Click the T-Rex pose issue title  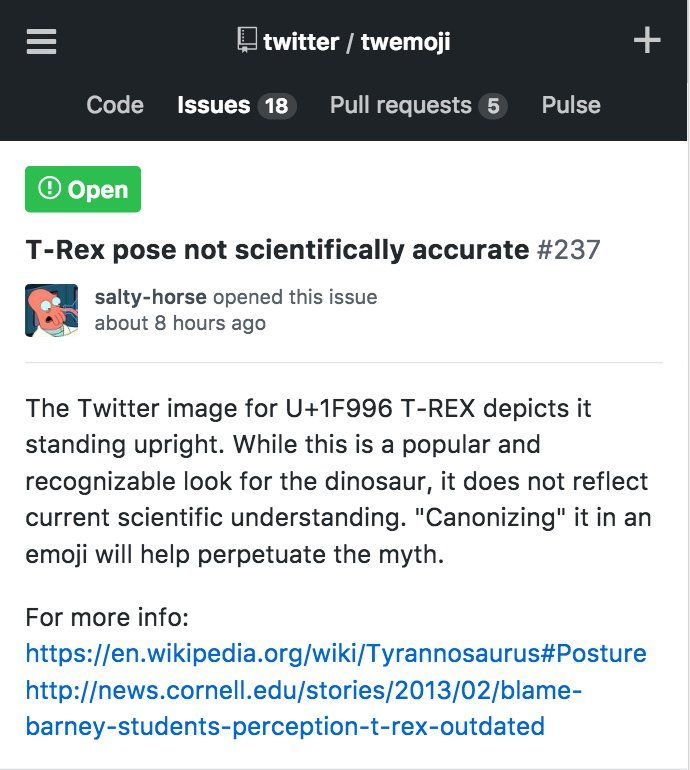coord(276,249)
